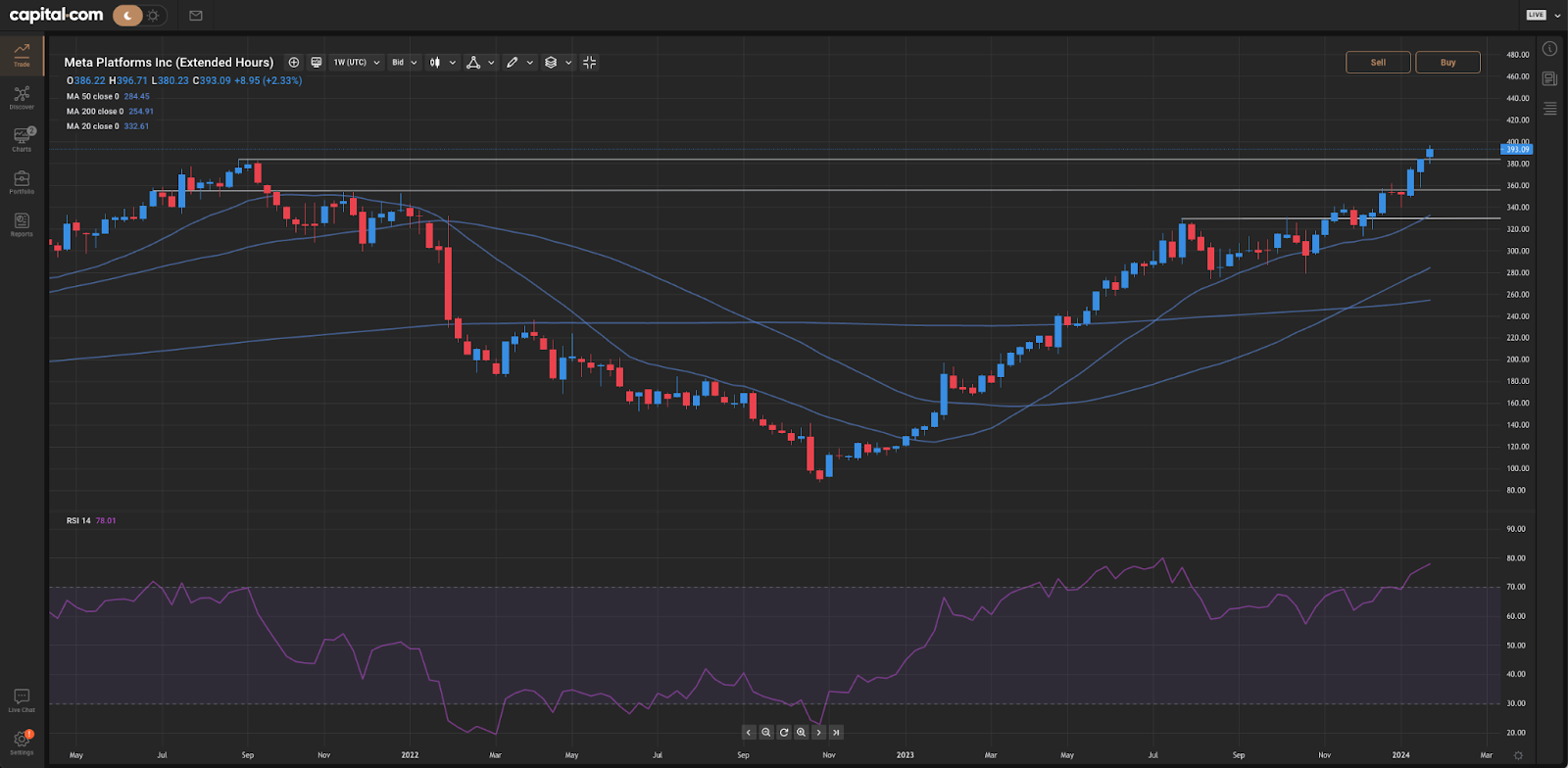1568x768 pixels.
Task: Click the Buy button
Action: pyautogui.click(x=1447, y=62)
